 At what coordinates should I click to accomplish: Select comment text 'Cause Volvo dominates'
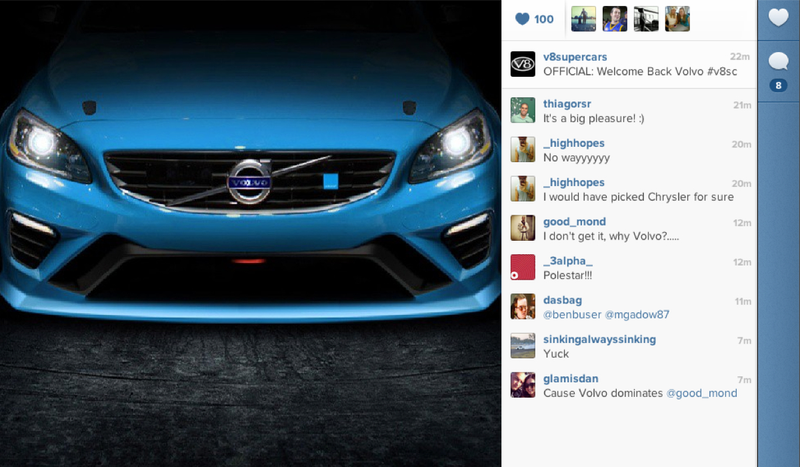click(x=603, y=394)
